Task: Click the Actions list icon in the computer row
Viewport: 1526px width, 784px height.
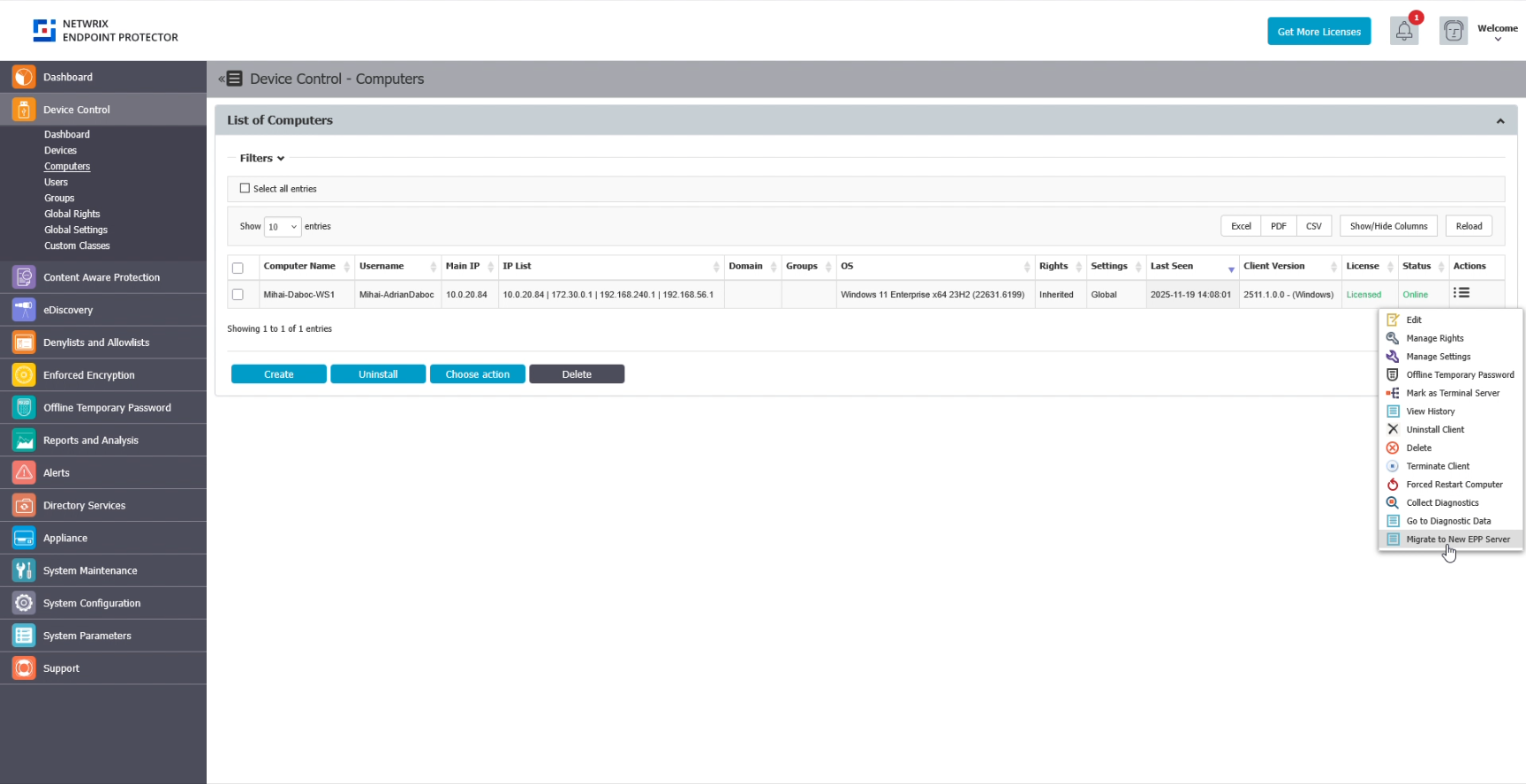Action: point(1462,293)
